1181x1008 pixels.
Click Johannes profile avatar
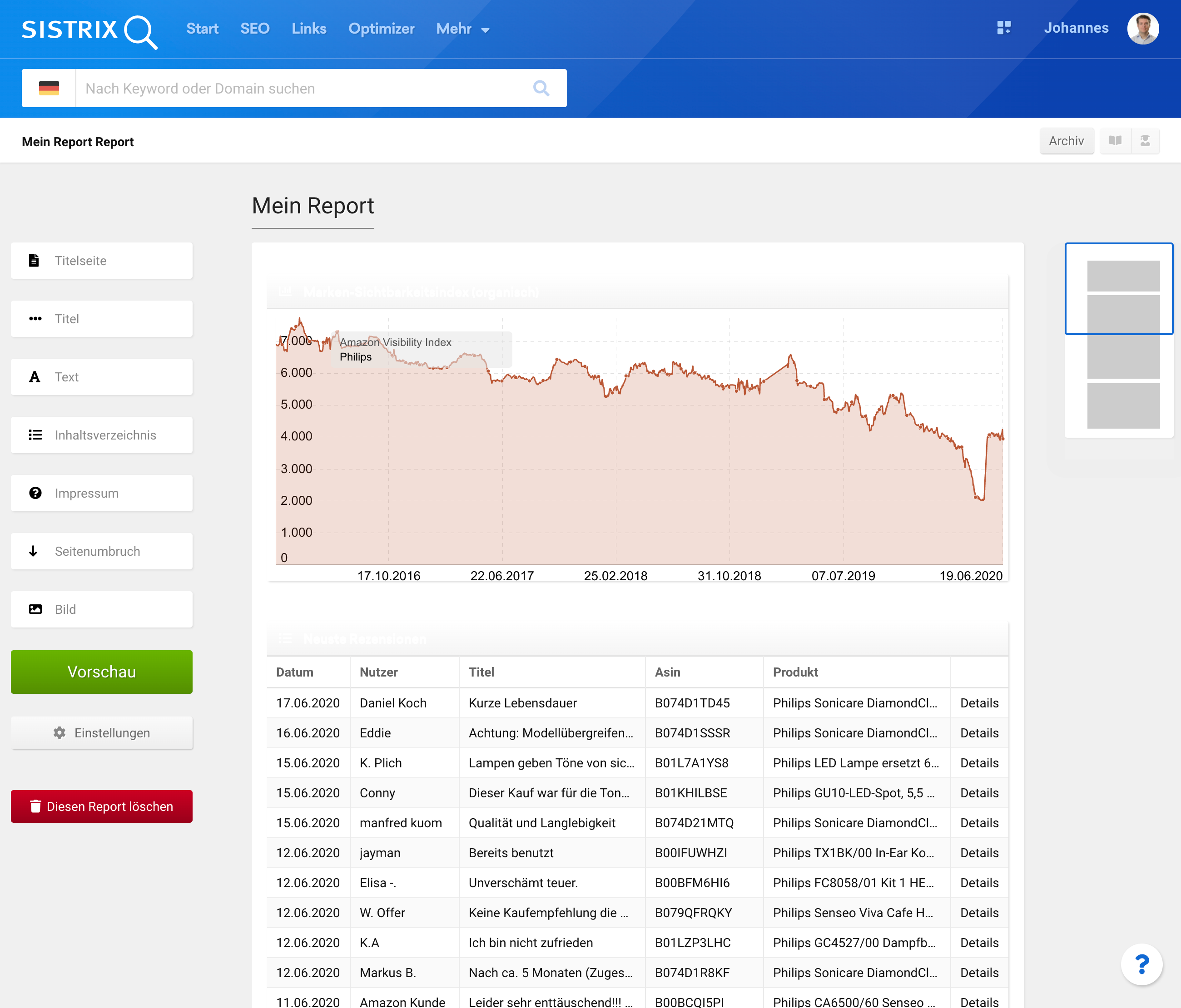click(1142, 29)
